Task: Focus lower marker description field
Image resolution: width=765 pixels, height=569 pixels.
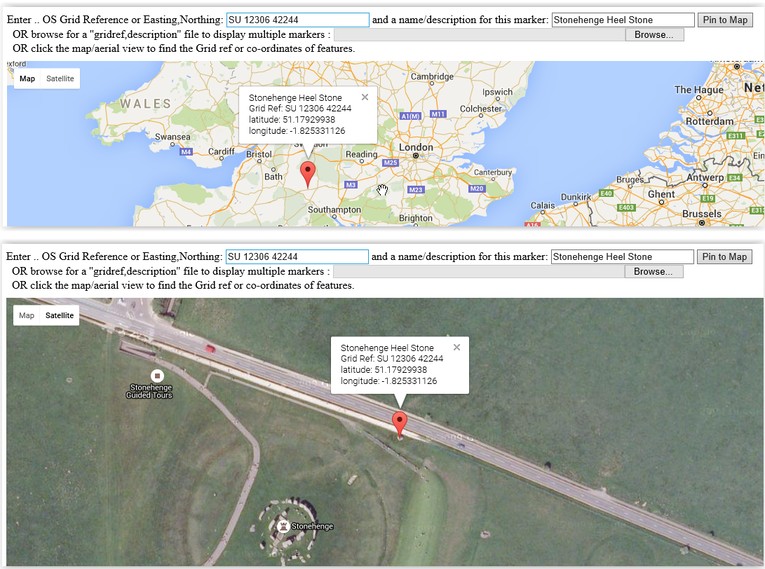Action: pos(622,257)
